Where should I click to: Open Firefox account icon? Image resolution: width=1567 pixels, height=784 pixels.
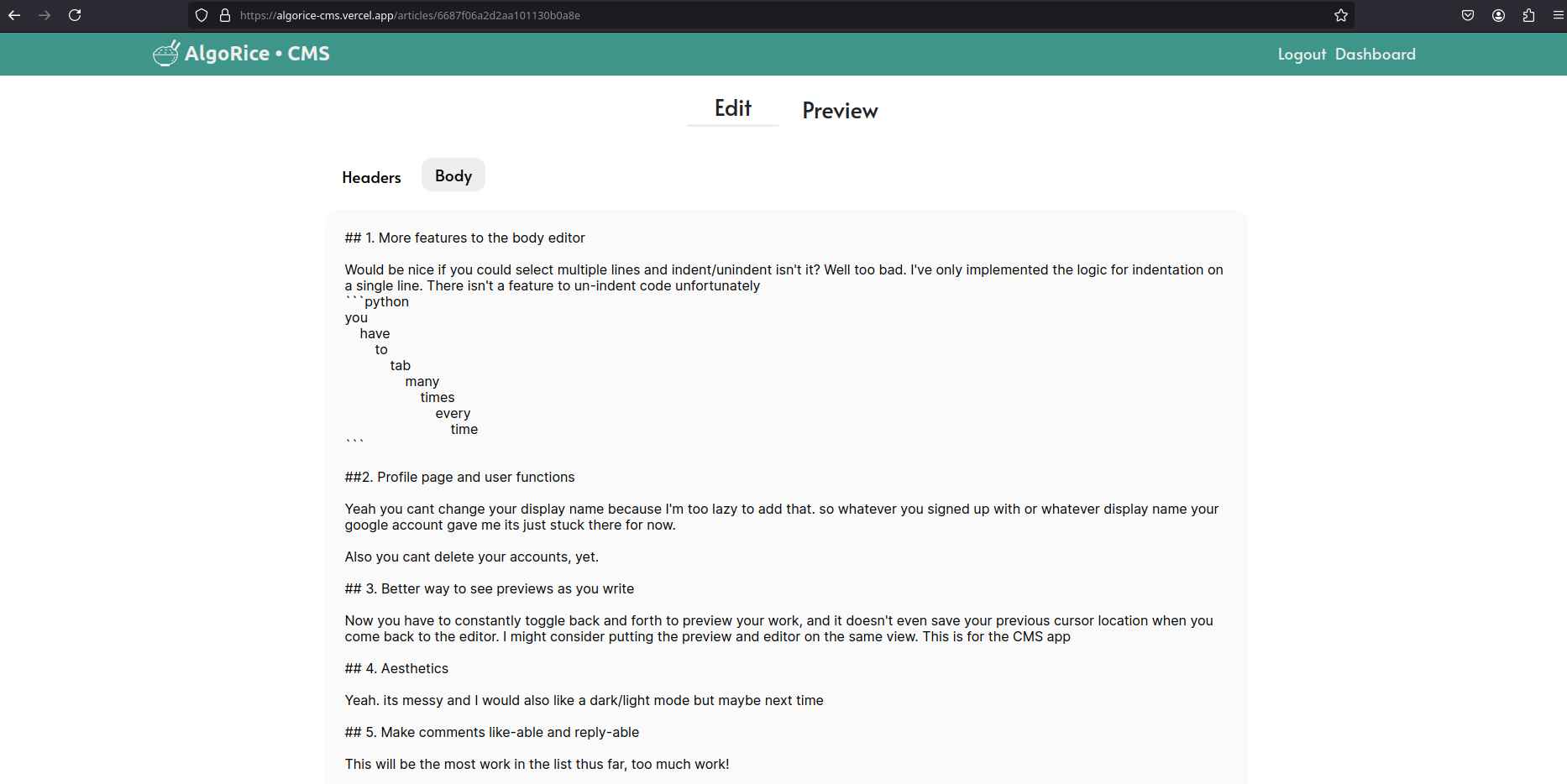coord(1498,15)
